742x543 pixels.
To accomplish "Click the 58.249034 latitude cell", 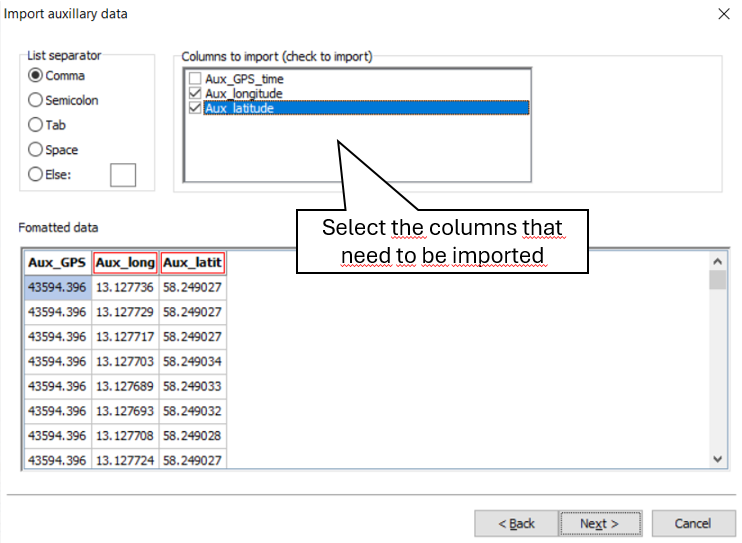I will tap(192, 361).
